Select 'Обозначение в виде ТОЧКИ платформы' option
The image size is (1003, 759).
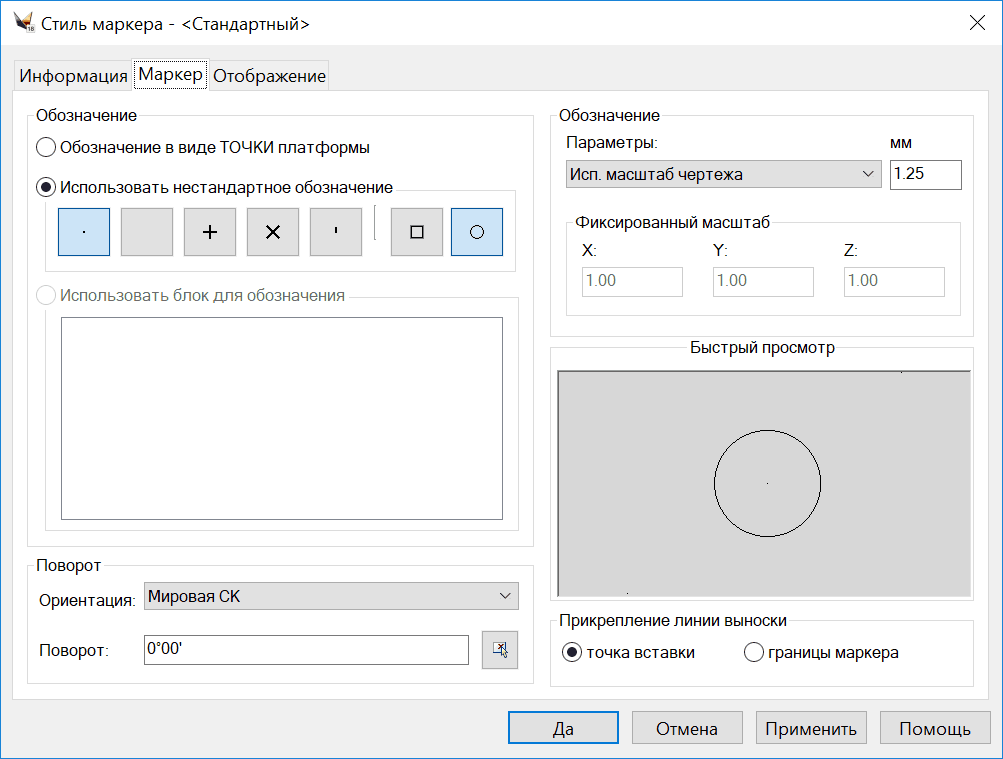coord(46,148)
